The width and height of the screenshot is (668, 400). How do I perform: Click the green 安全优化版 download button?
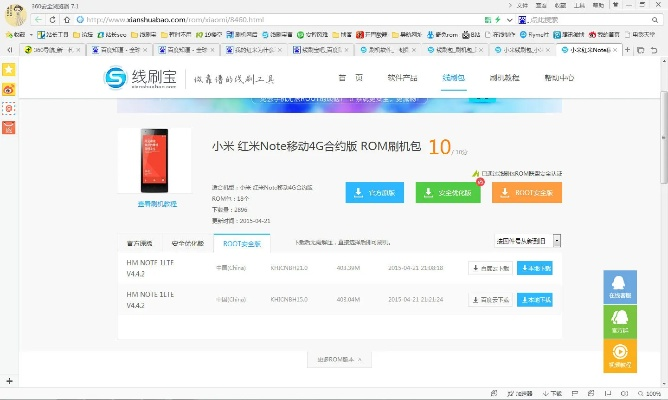coord(448,193)
